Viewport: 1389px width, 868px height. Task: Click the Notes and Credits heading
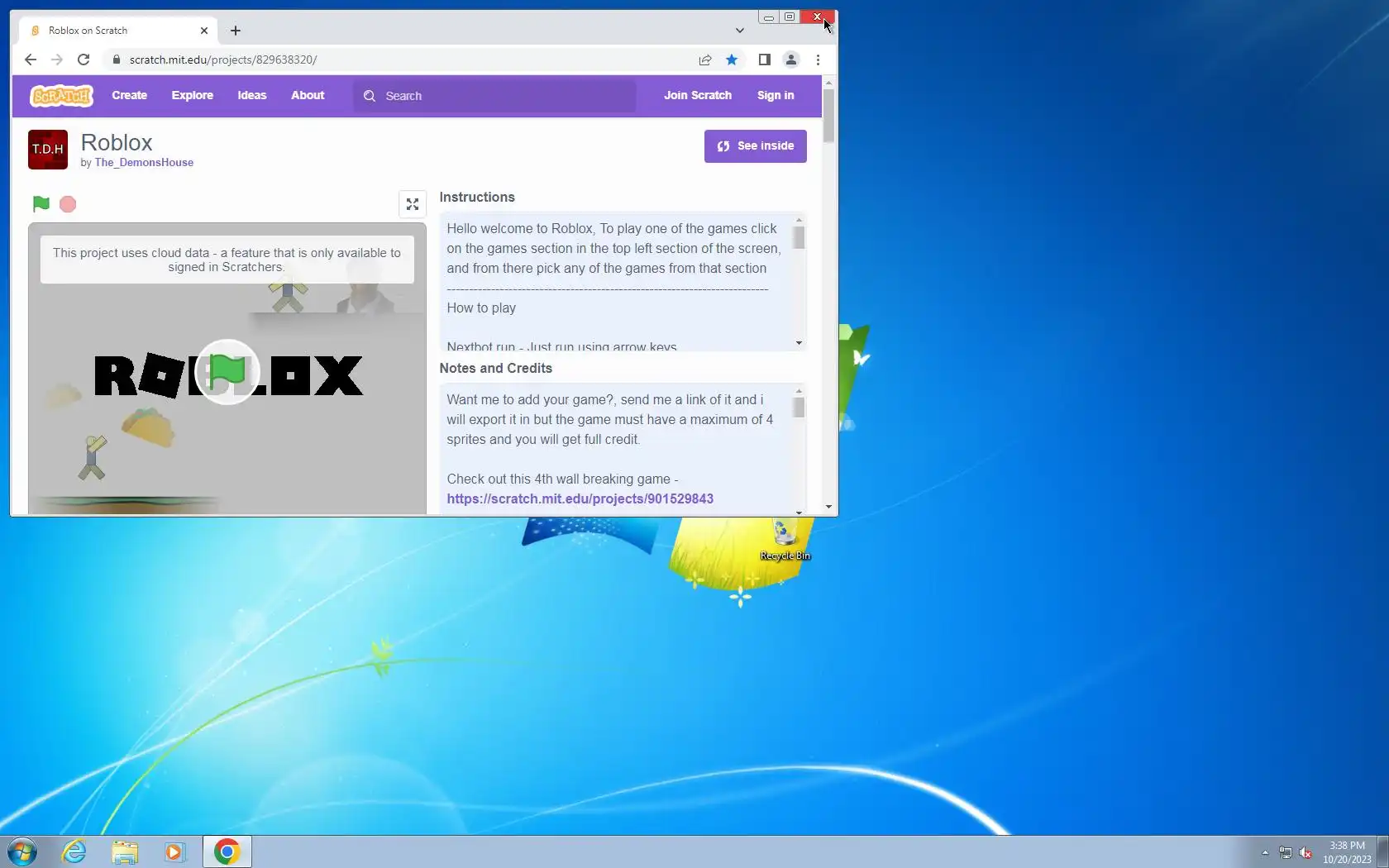[496, 369]
